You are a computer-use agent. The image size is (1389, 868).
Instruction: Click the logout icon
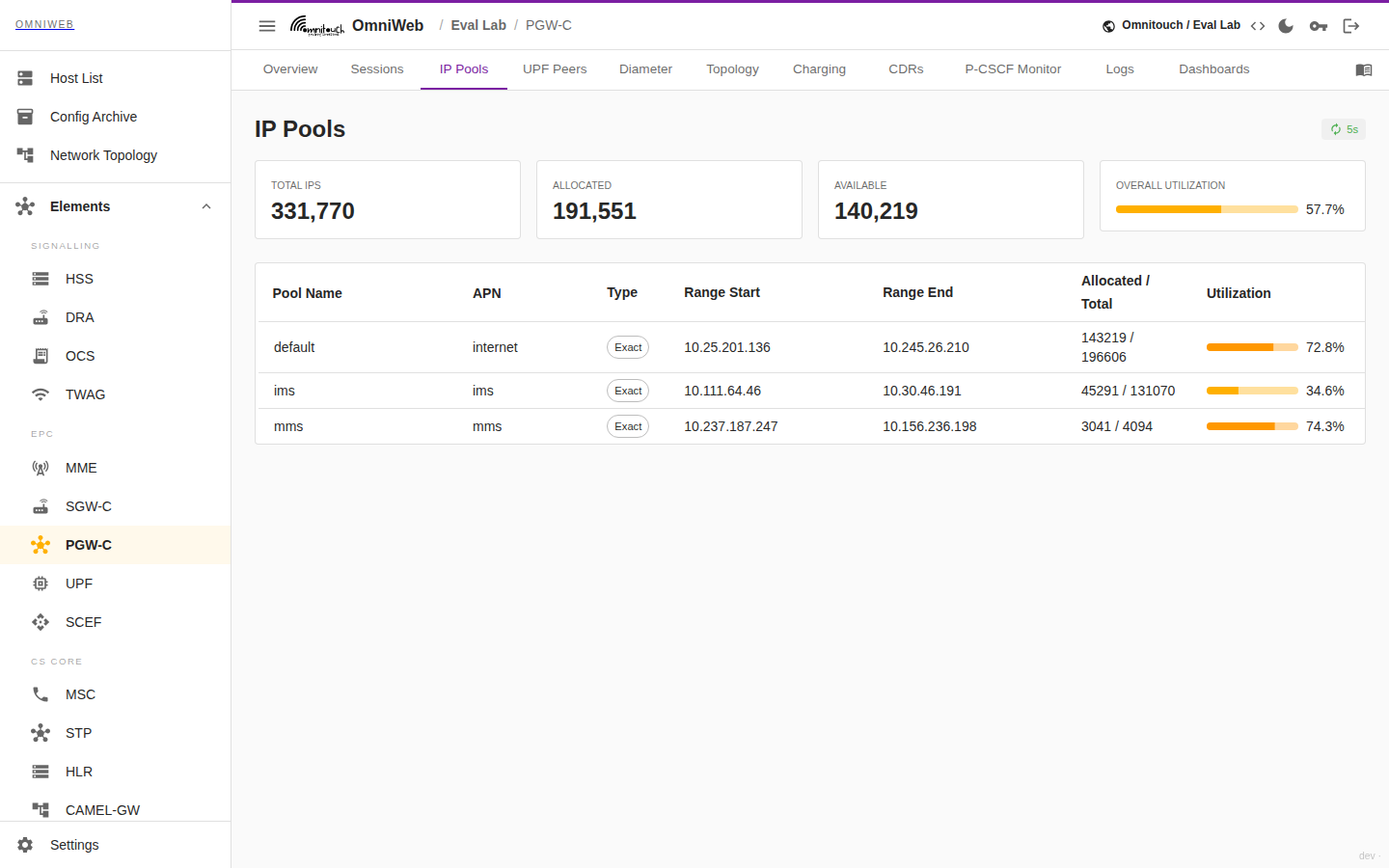tap(1351, 26)
